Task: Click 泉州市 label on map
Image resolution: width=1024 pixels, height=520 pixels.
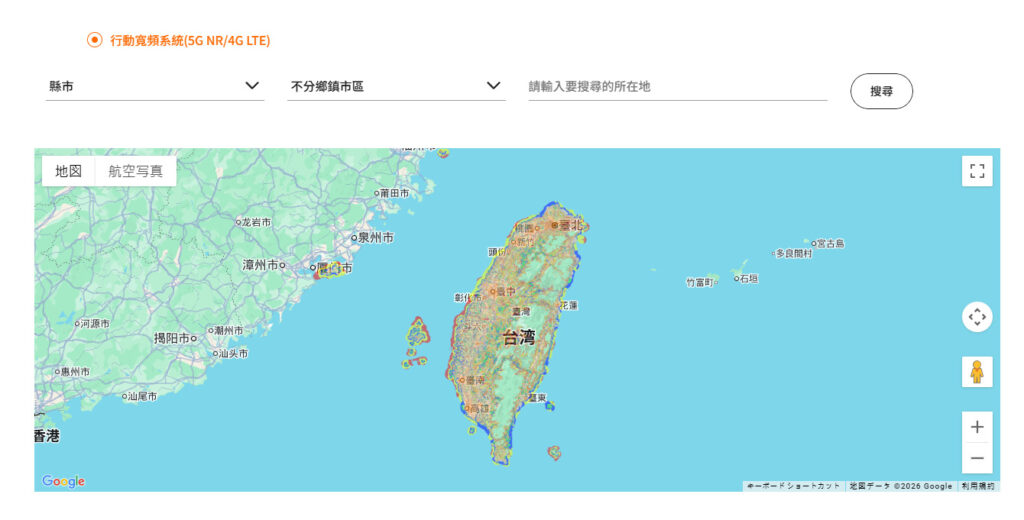Action: click(x=376, y=238)
